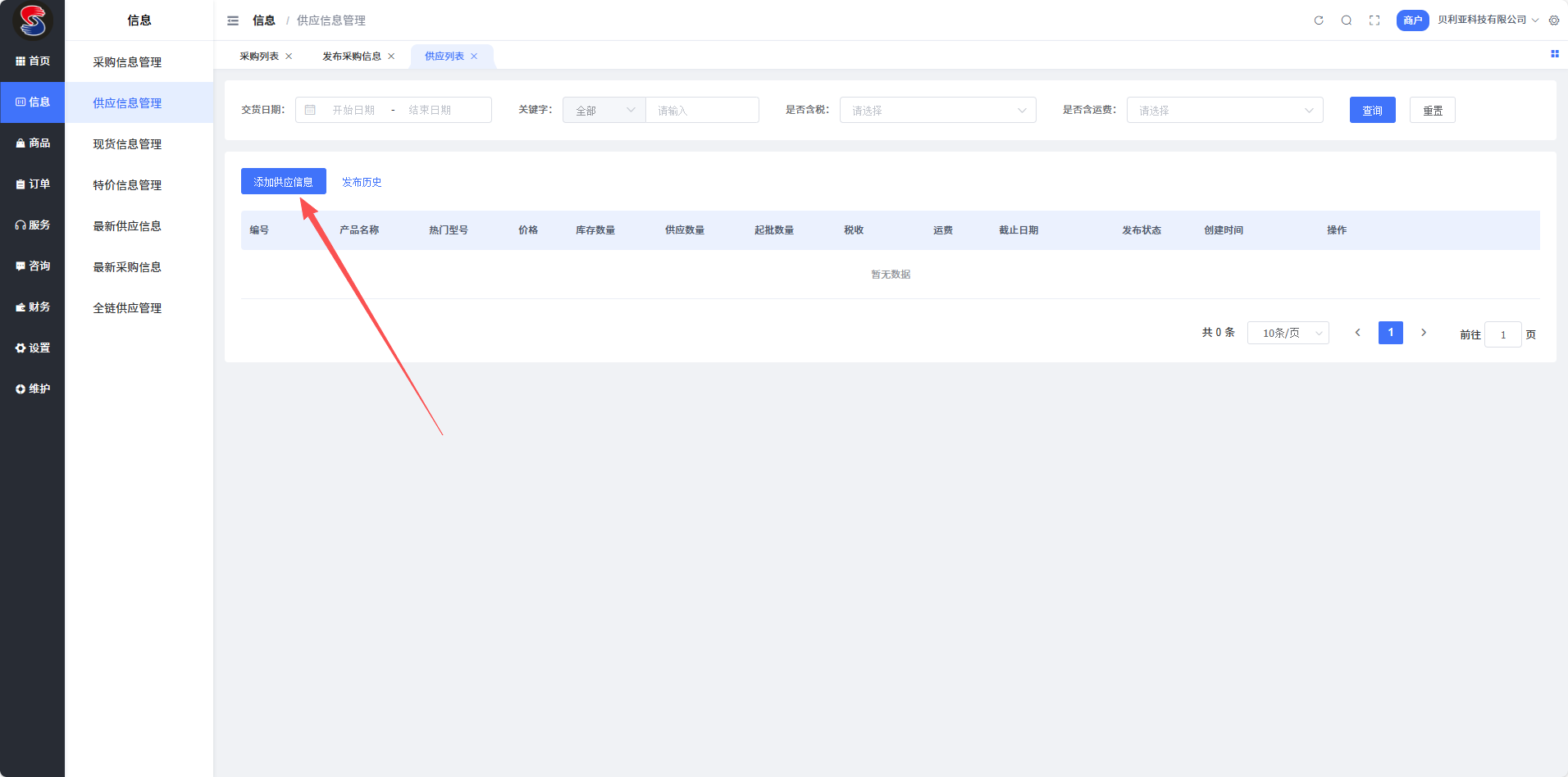Toggle fullscreen mode icon
The image size is (1568, 777).
[1374, 20]
